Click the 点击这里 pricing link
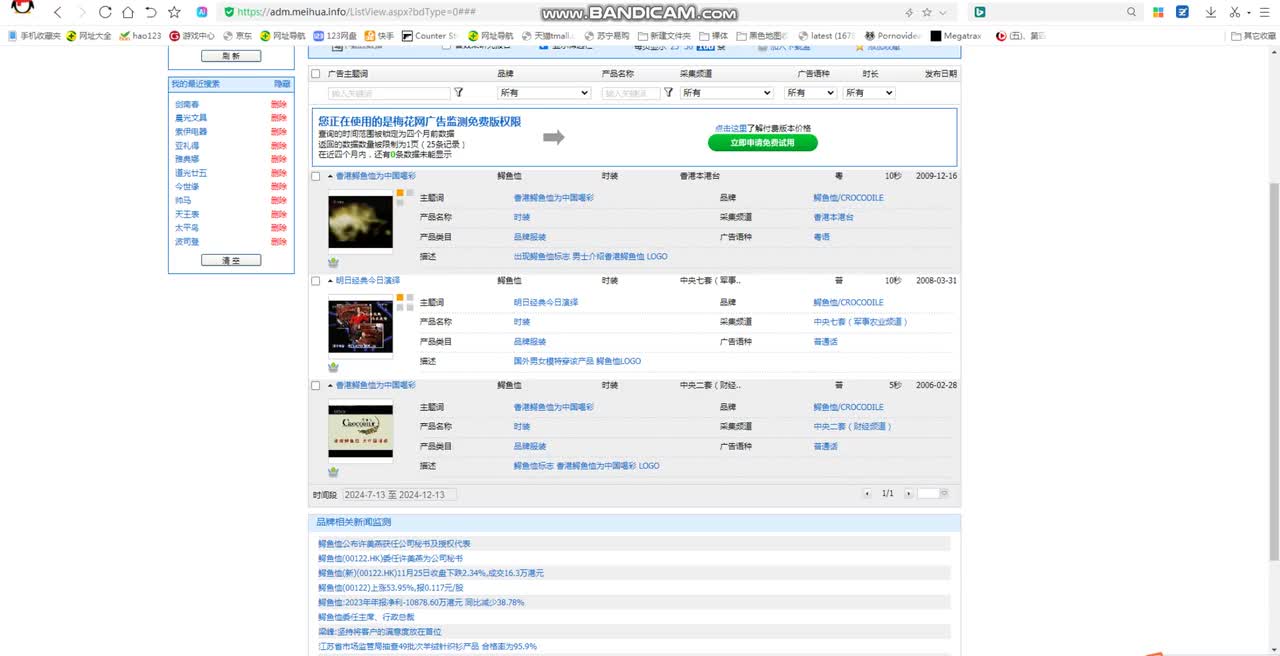 (730, 128)
